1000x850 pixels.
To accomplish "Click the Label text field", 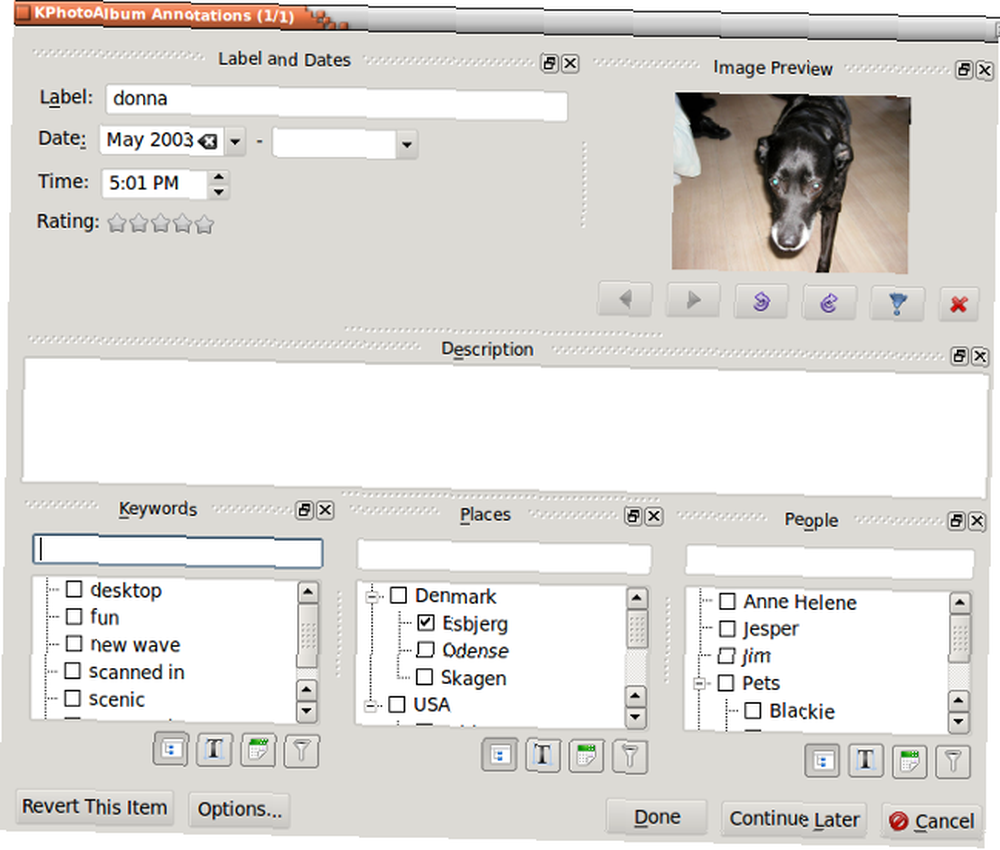I will [337, 102].
